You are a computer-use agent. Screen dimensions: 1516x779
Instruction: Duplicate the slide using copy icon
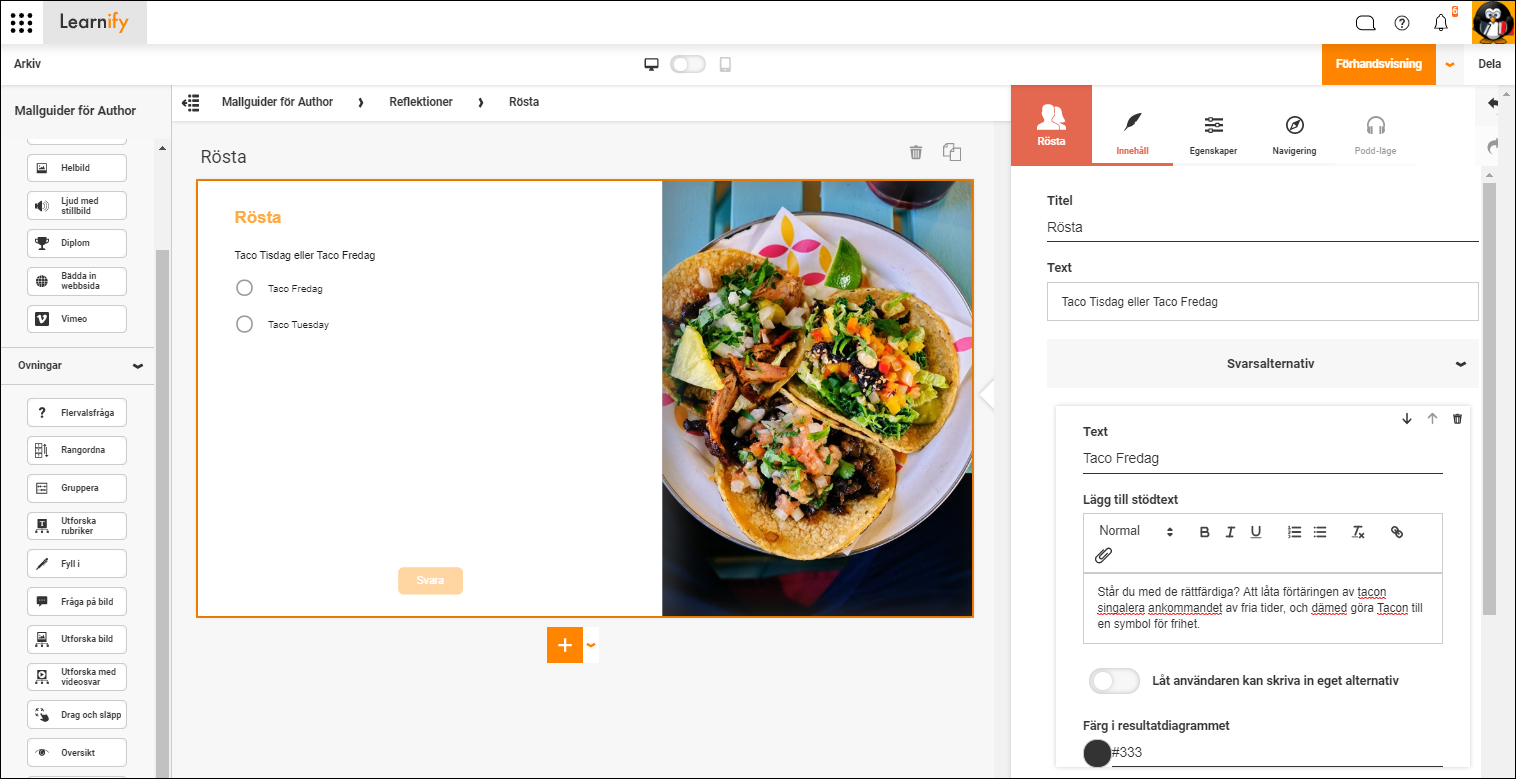point(952,152)
